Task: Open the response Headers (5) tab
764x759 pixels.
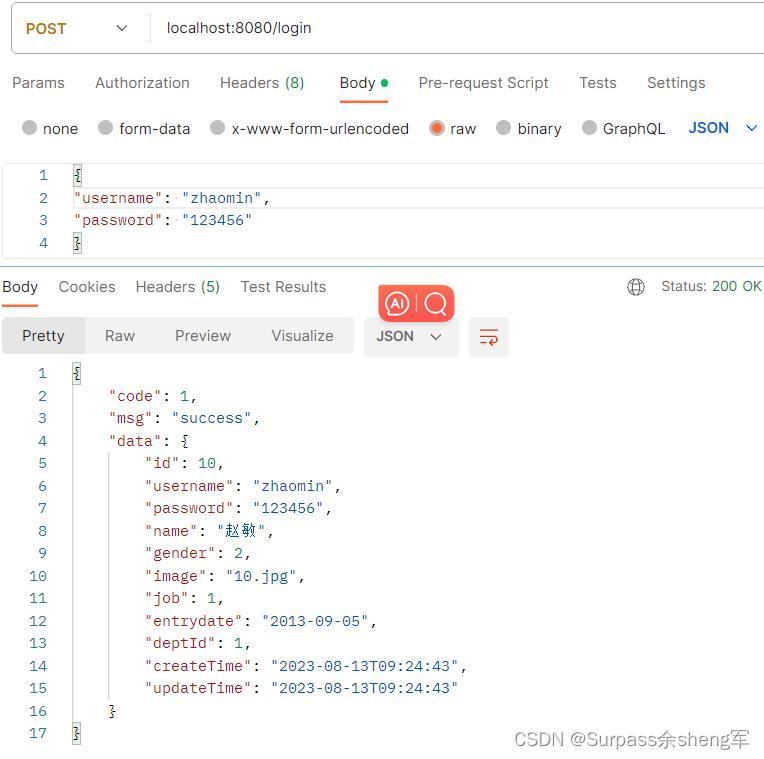Action: (178, 287)
